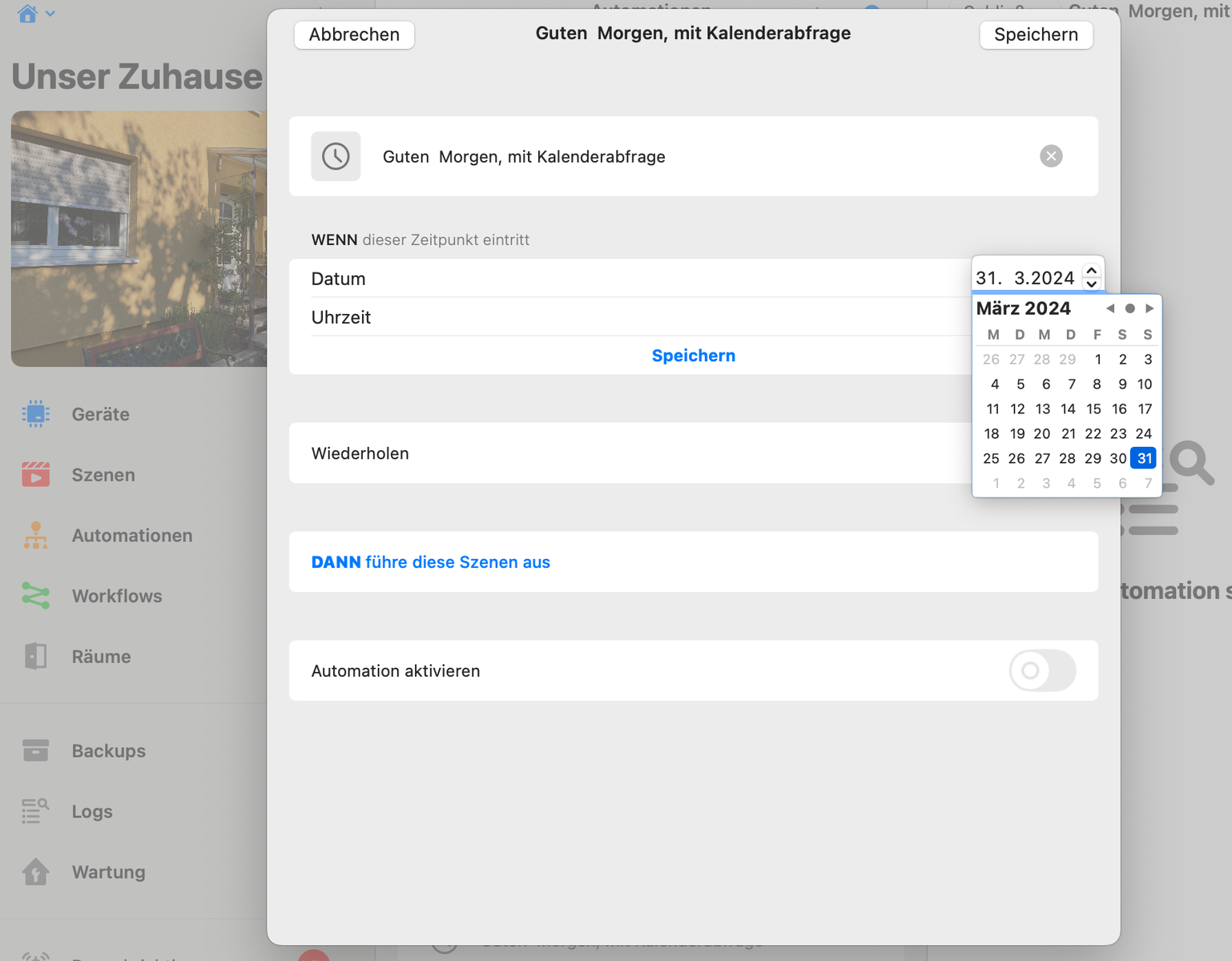Open the Geräte section icon
Screen dimensions: 1232x961
point(36,414)
